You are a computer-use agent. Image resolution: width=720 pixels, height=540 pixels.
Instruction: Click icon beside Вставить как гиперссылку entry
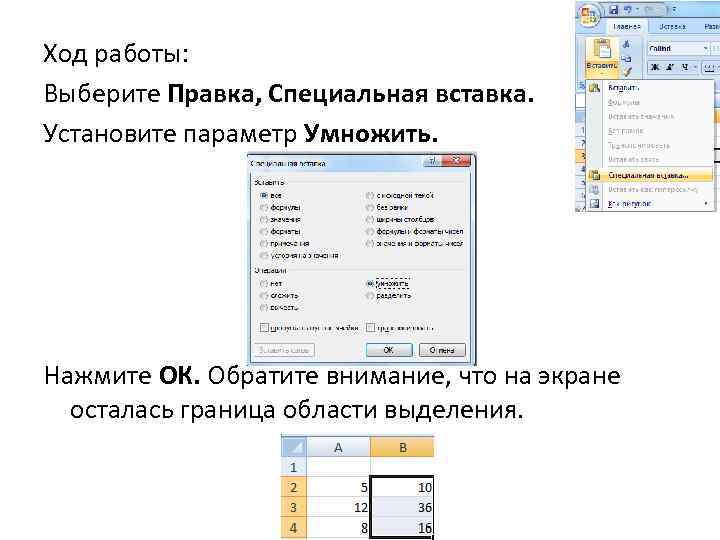click(x=595, y=189)
